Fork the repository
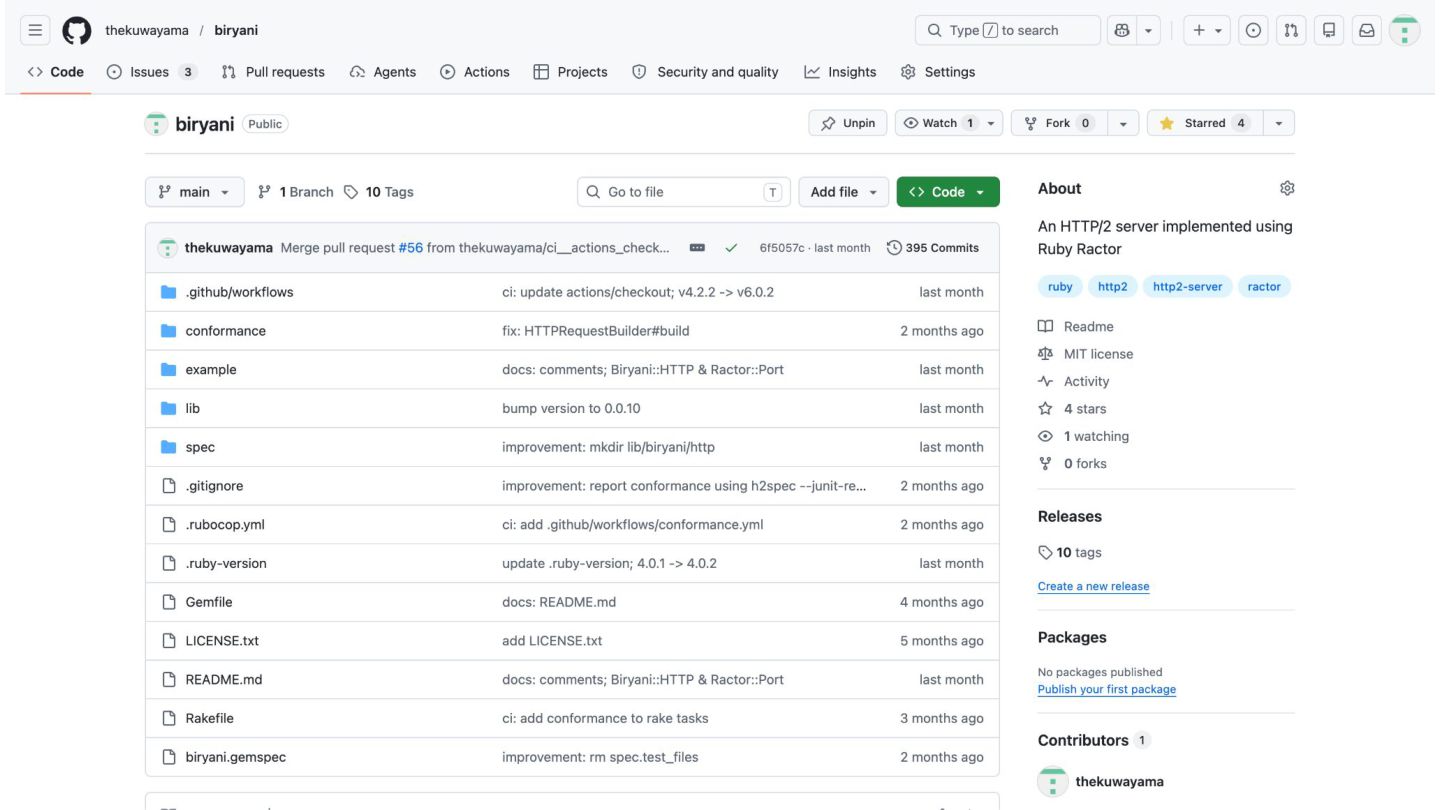Screen dimensions: 1440x810 [x=1059, y=123]
